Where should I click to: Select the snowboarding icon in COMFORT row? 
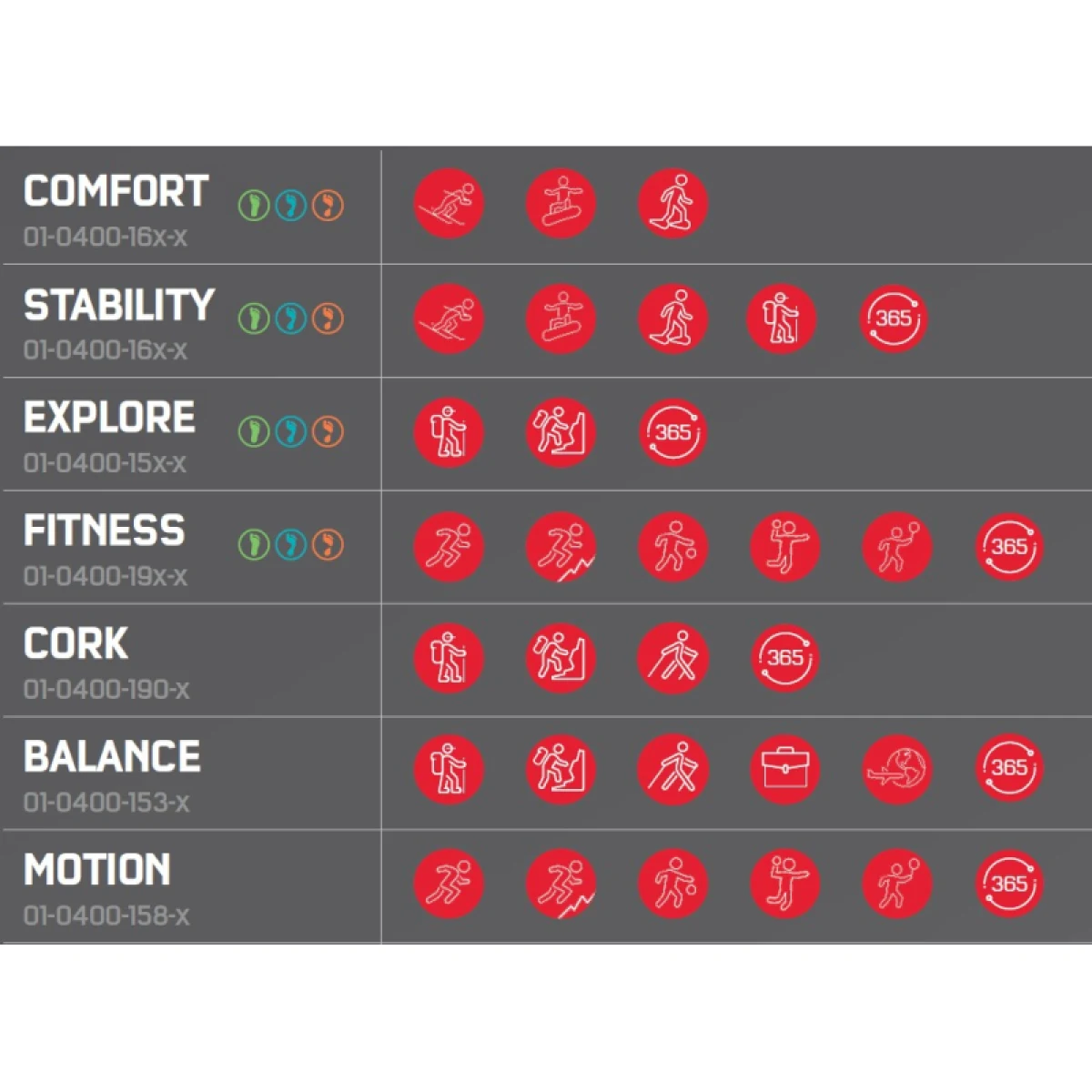[x=561, y=204]
